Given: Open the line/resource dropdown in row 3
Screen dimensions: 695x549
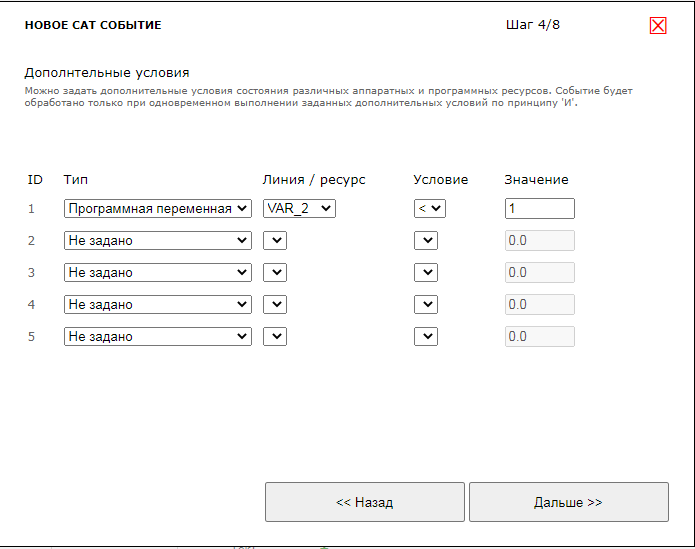Looking at the screenshot, I should [275, 272].
